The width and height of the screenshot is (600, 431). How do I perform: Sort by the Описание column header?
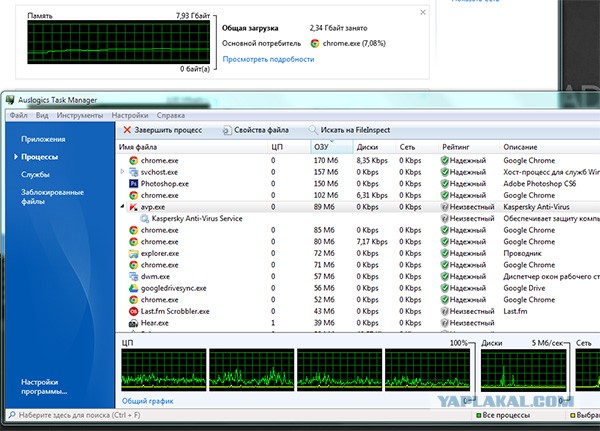tap(550, 147)
